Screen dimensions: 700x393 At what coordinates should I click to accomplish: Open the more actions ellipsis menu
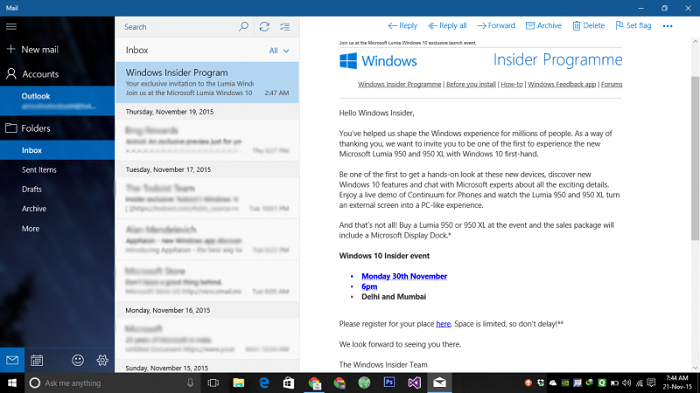tap(667, 26)
